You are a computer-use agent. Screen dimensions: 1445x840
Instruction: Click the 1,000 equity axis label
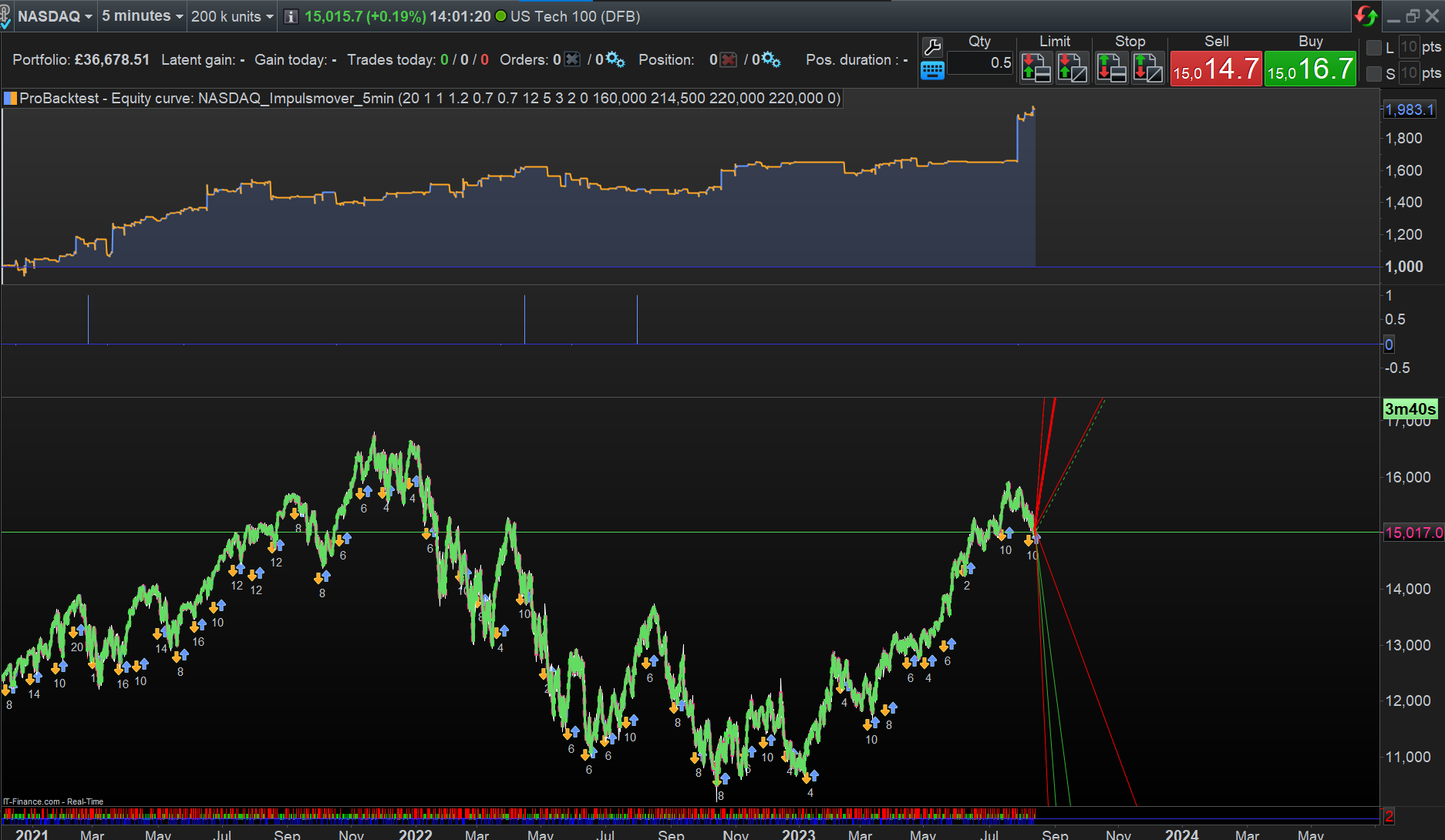point(1404,267)
